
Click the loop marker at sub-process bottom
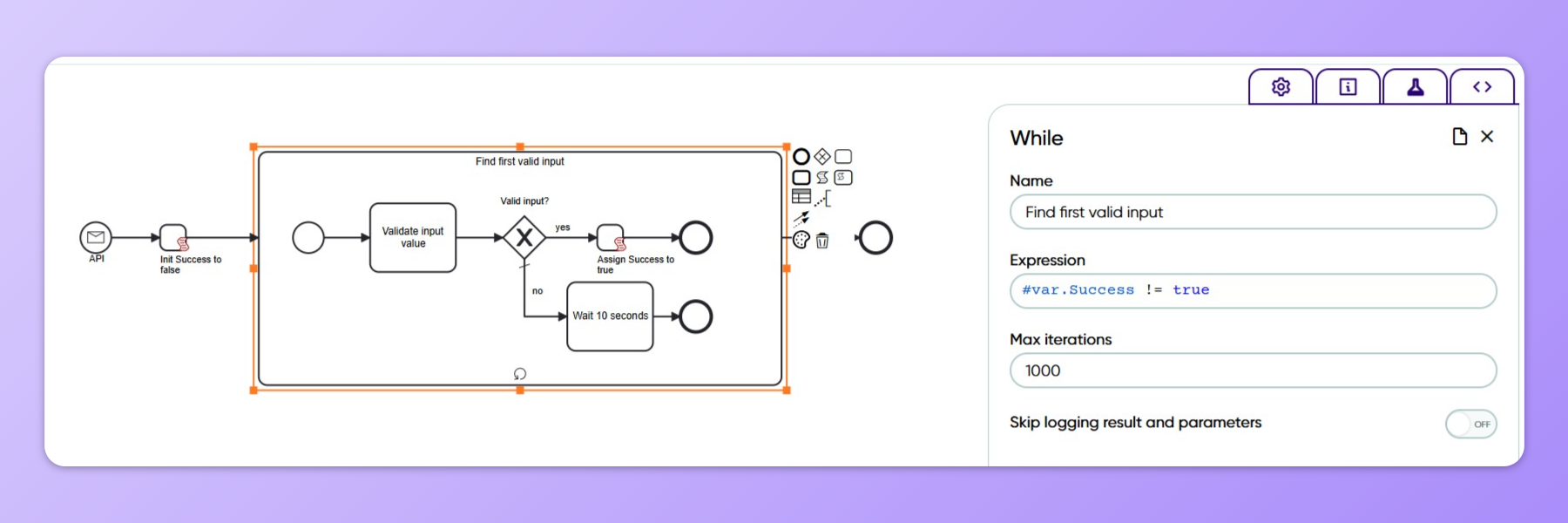tap(520, 374)
